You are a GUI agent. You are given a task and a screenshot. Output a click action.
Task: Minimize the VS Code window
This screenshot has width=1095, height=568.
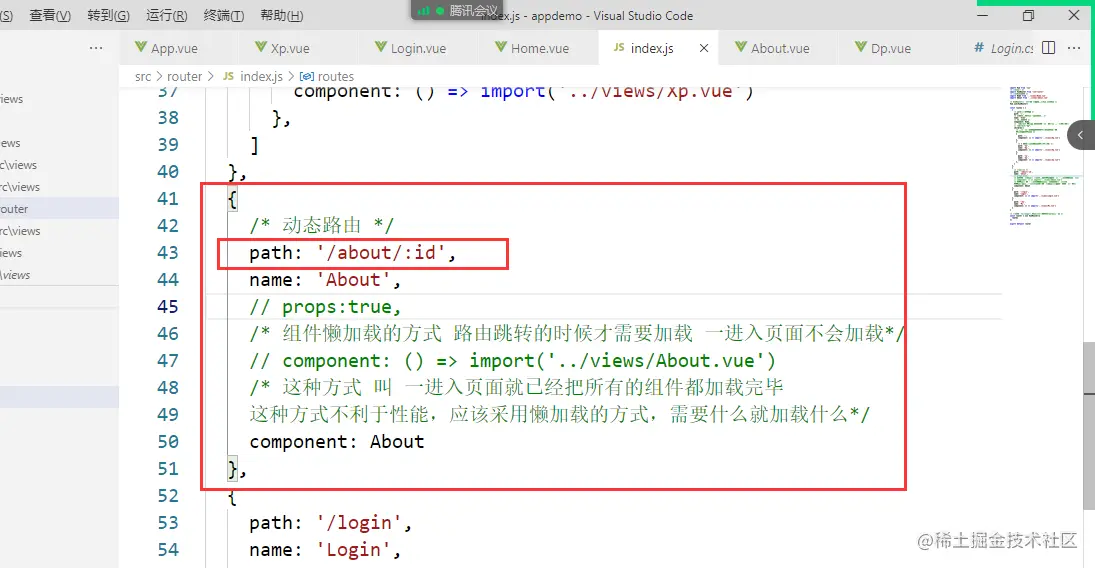[x=983, y=15]
